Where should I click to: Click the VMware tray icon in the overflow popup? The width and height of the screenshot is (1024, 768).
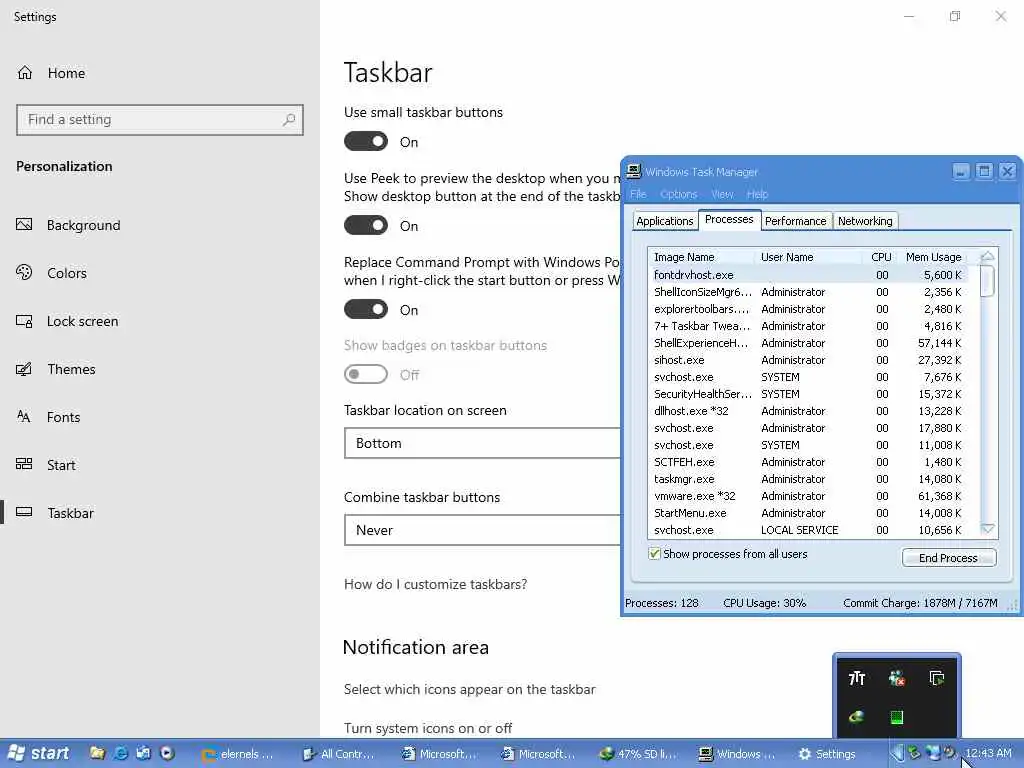tap(936, 679)
